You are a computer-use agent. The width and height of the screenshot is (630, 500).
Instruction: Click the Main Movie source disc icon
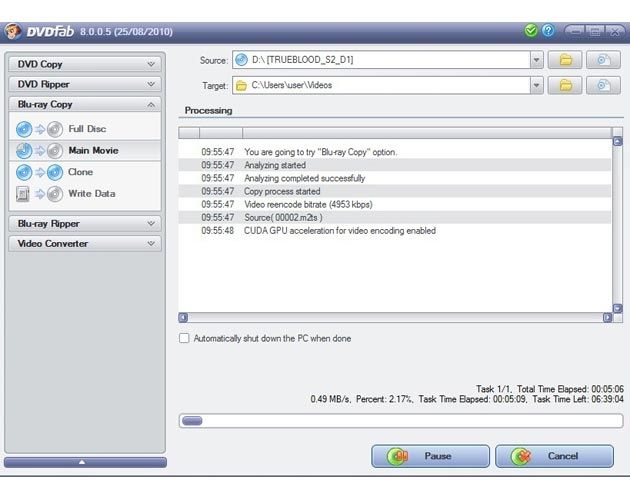(x=24, y=151)
